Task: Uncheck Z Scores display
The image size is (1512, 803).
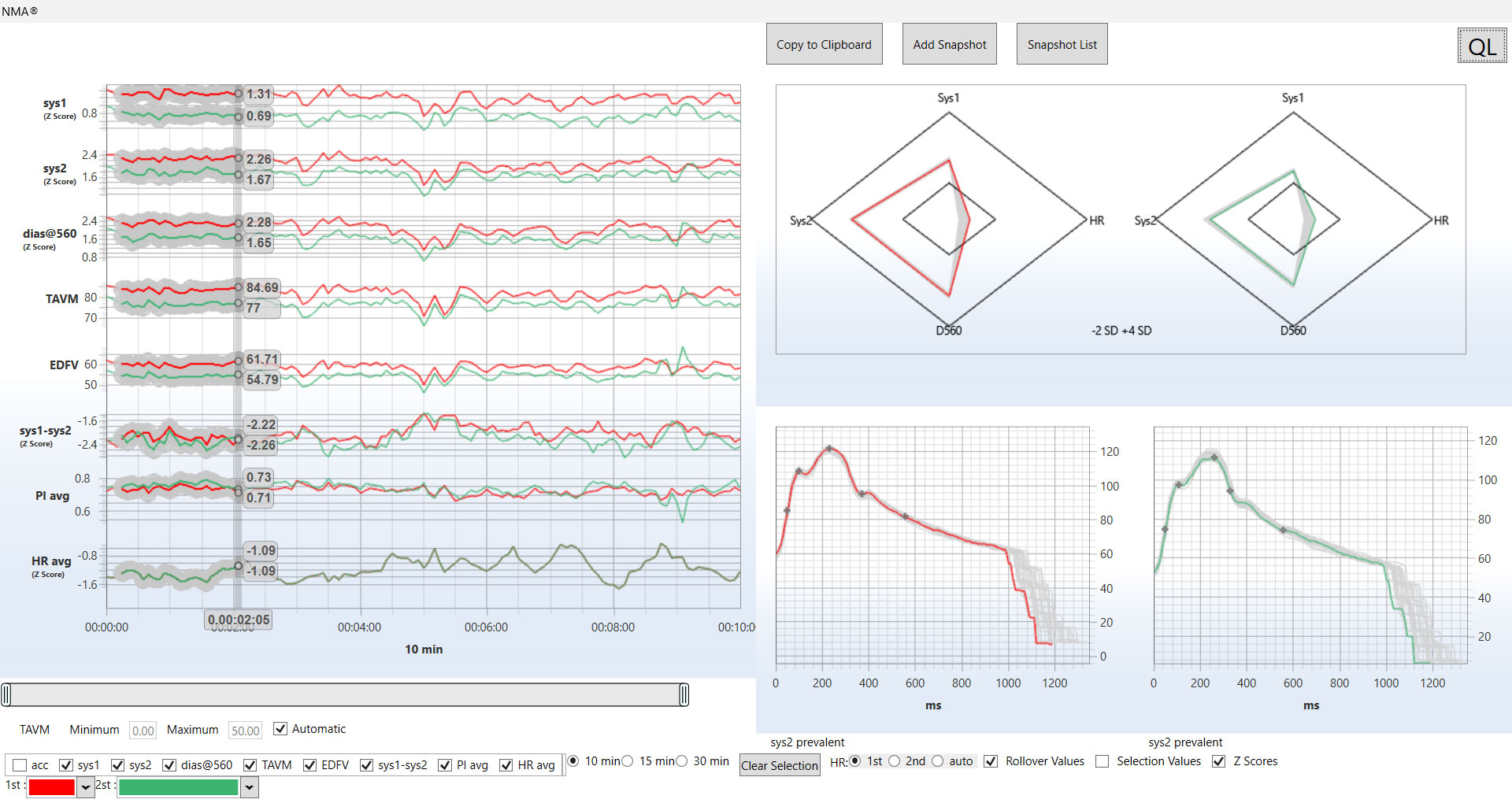Action: [1217, 761]
